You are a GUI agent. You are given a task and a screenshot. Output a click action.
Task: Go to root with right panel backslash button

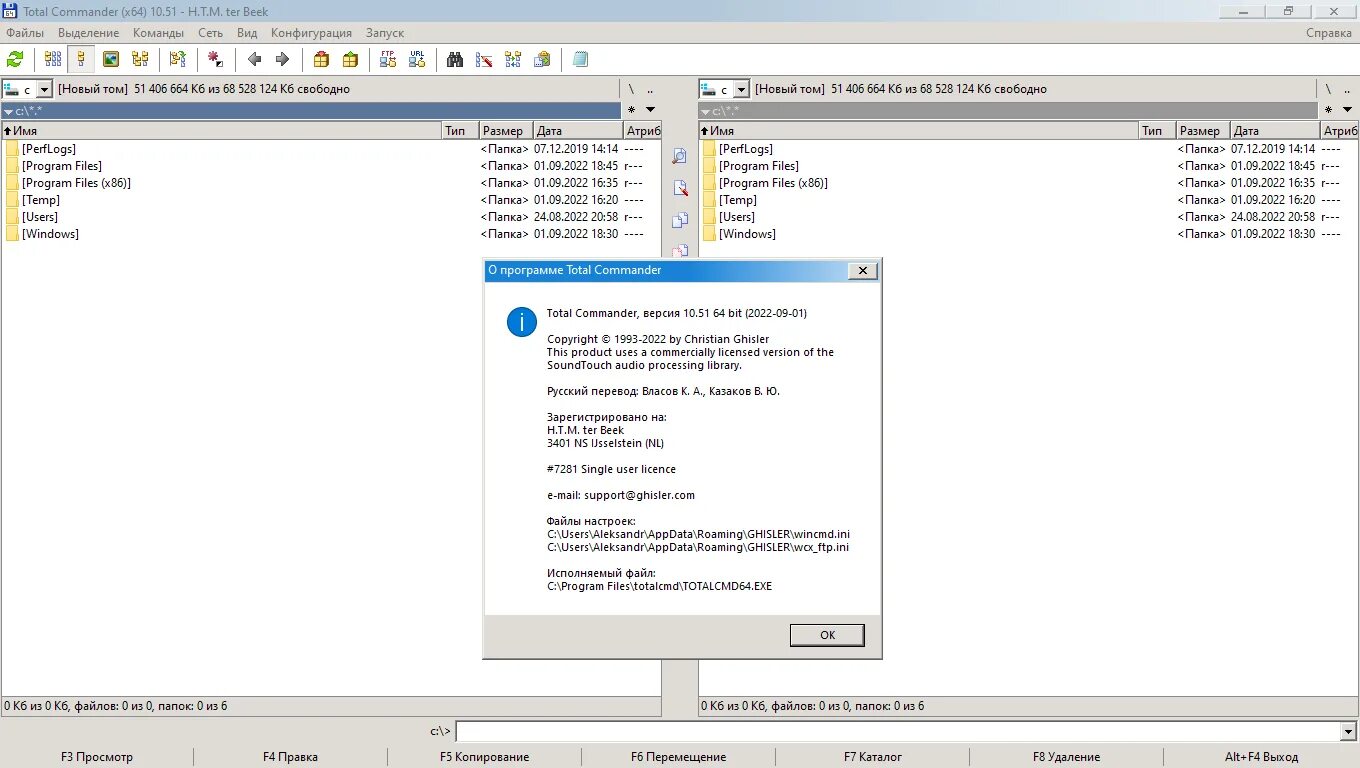1328,90
